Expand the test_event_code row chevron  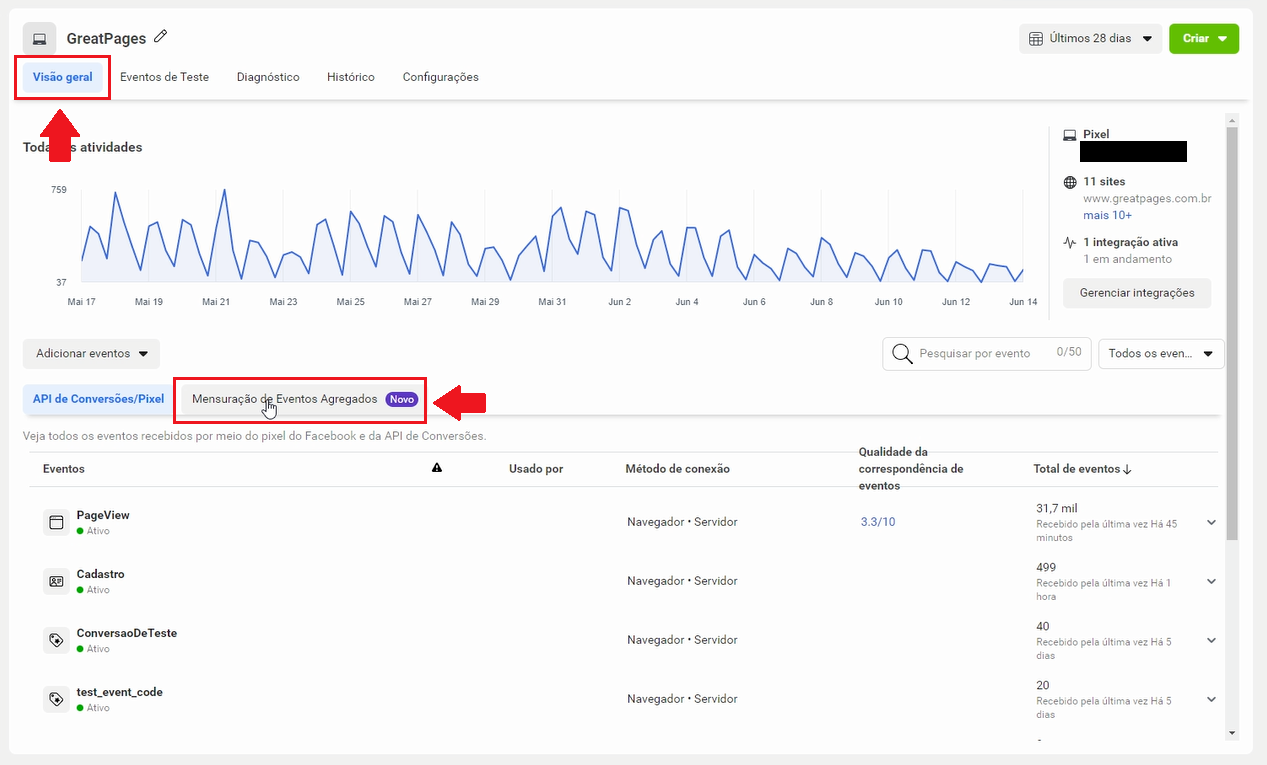click(x=1212, y=699)
